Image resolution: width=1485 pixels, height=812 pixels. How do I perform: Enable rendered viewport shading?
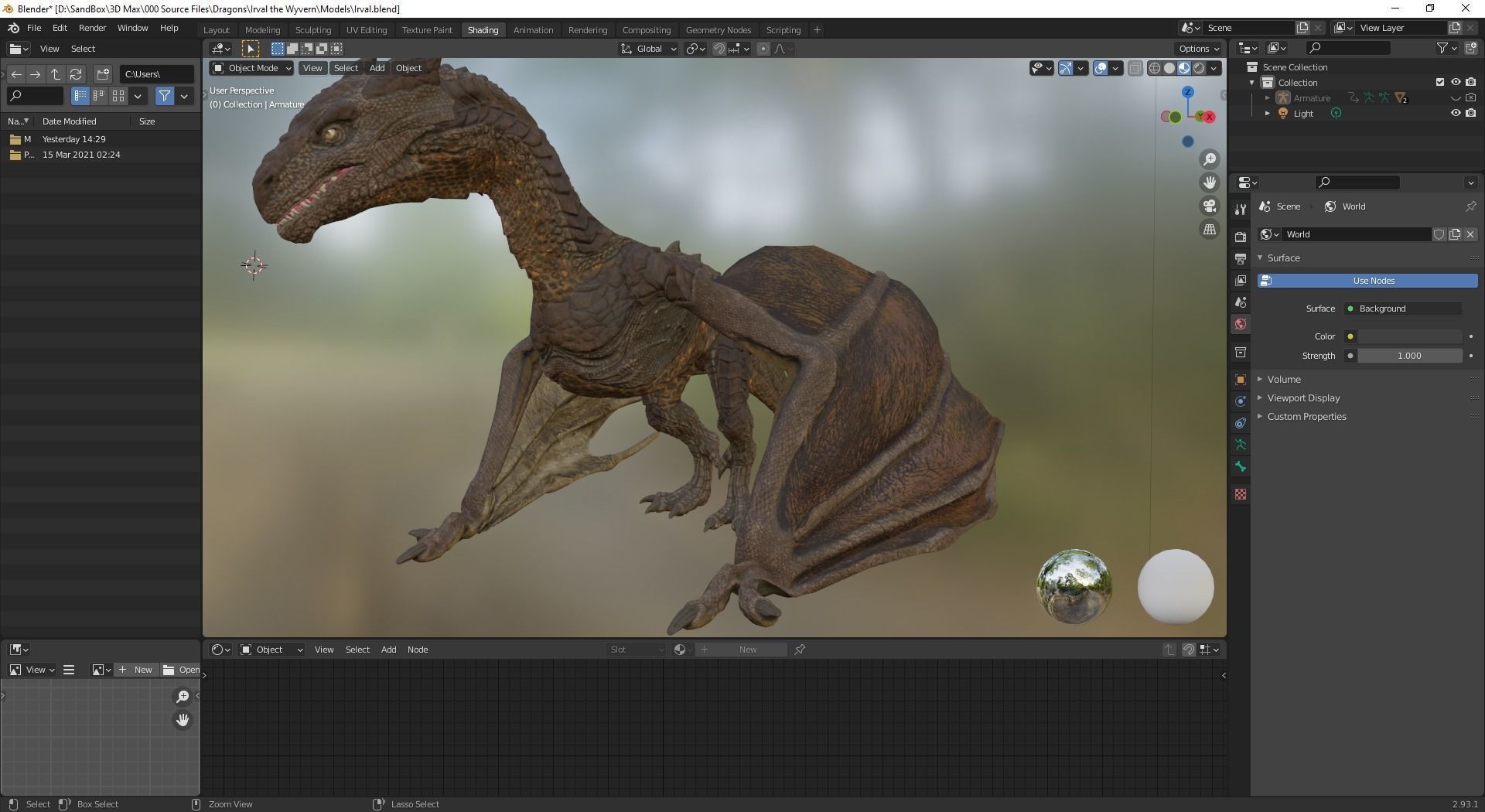point(1198,68)
